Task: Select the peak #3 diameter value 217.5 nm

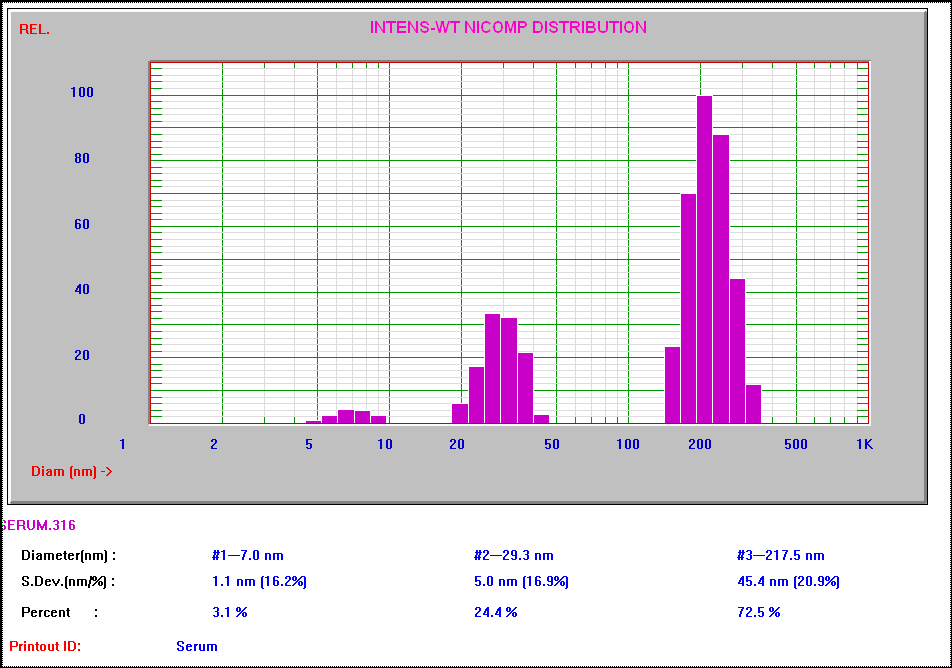Action: click(x=781, y=555)
